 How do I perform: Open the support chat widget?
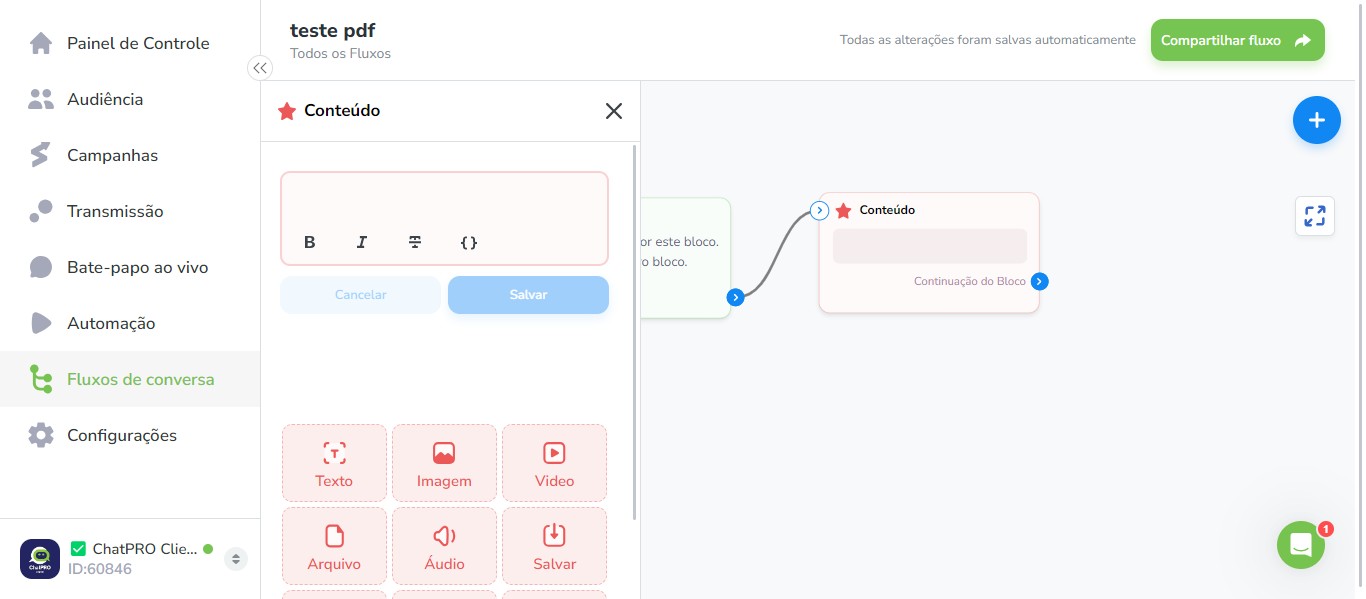pos(1300,545)
